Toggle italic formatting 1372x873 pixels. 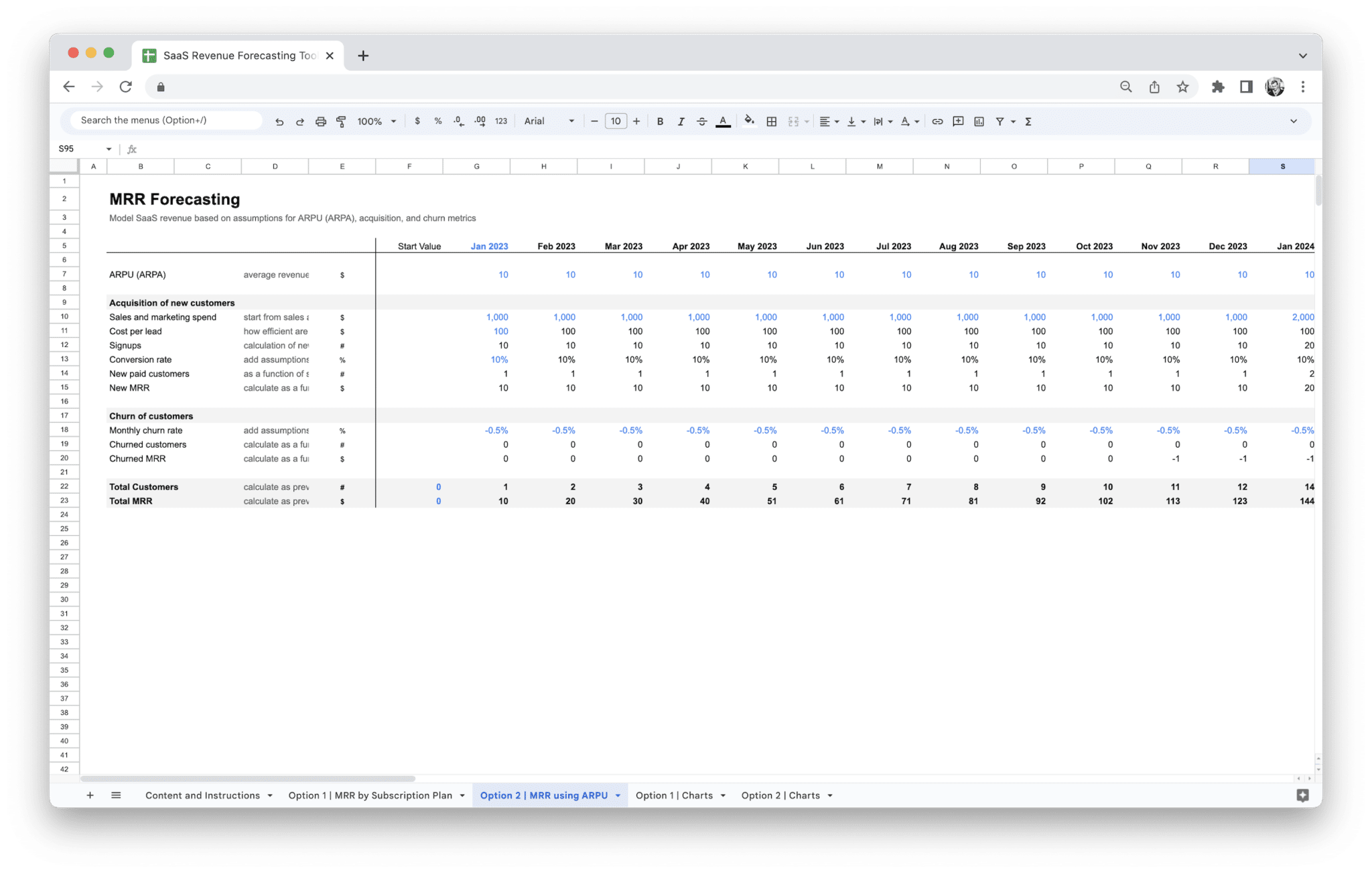[681, 121]
